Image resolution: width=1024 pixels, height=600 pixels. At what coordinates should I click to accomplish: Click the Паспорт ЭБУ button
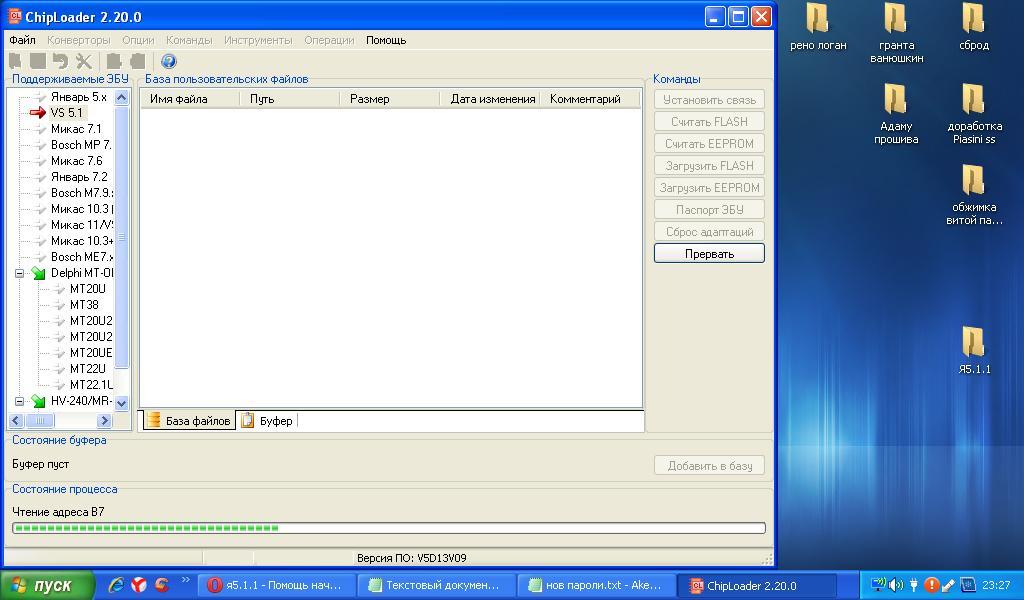[709, 210]
